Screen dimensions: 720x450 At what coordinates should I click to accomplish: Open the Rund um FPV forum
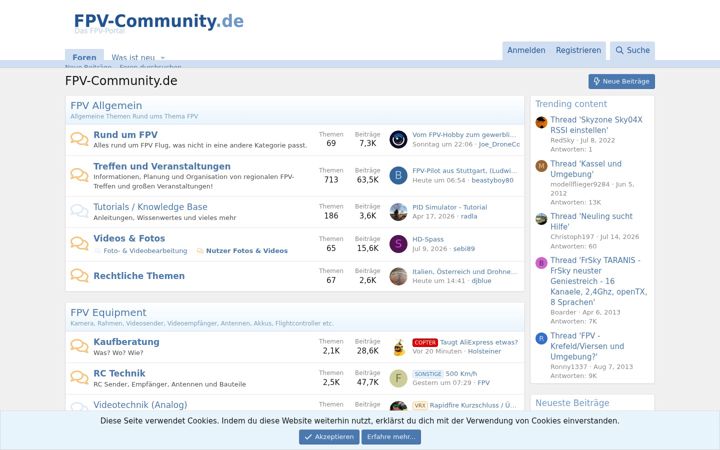(125, 135)
